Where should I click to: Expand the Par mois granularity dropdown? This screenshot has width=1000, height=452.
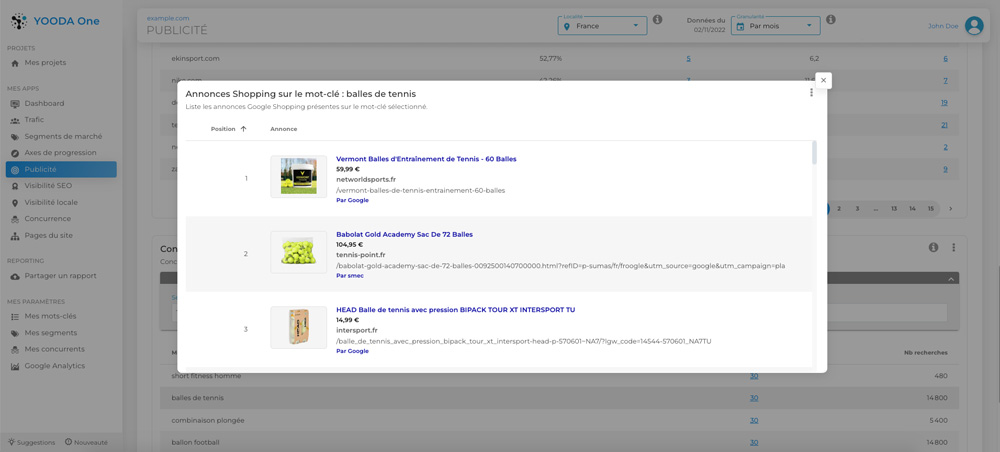tap(776, 26)
